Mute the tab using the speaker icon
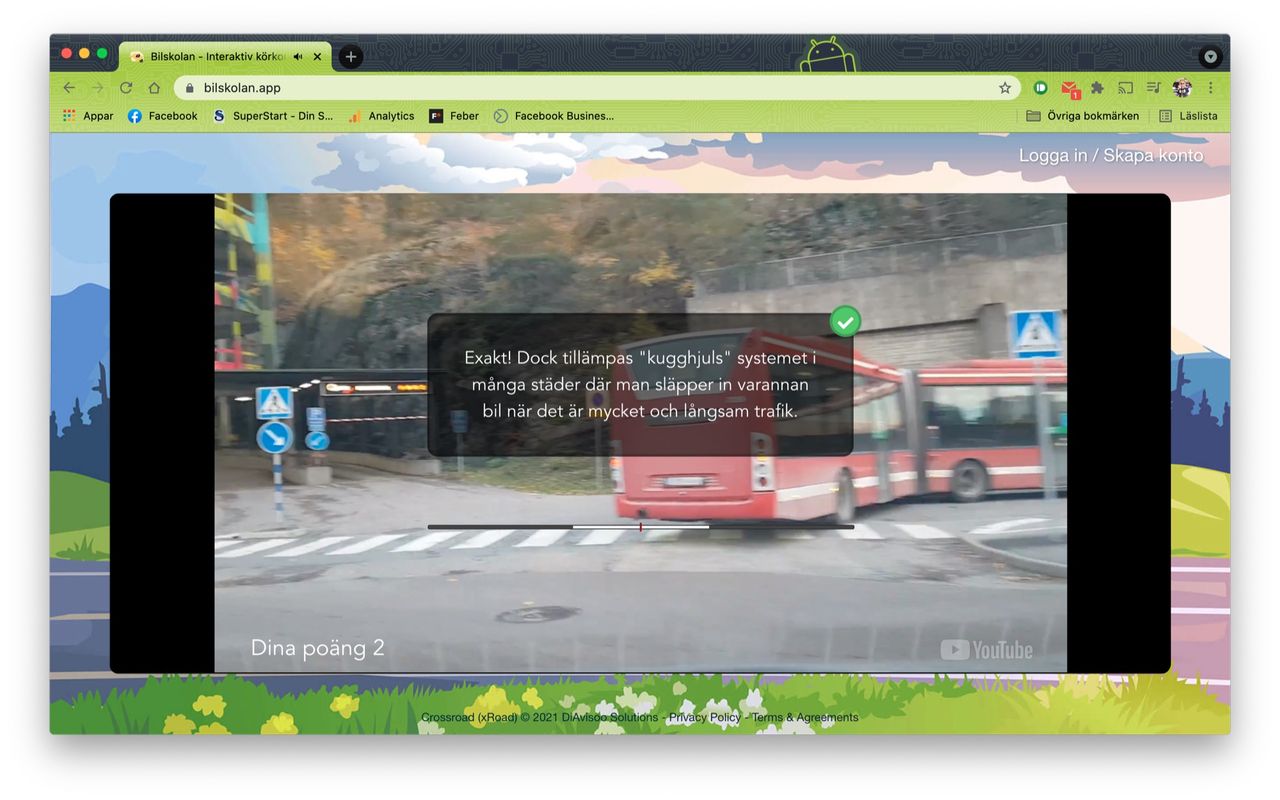Image resolution: width=1280 pixels, height=800 pixels. point(298,57)
